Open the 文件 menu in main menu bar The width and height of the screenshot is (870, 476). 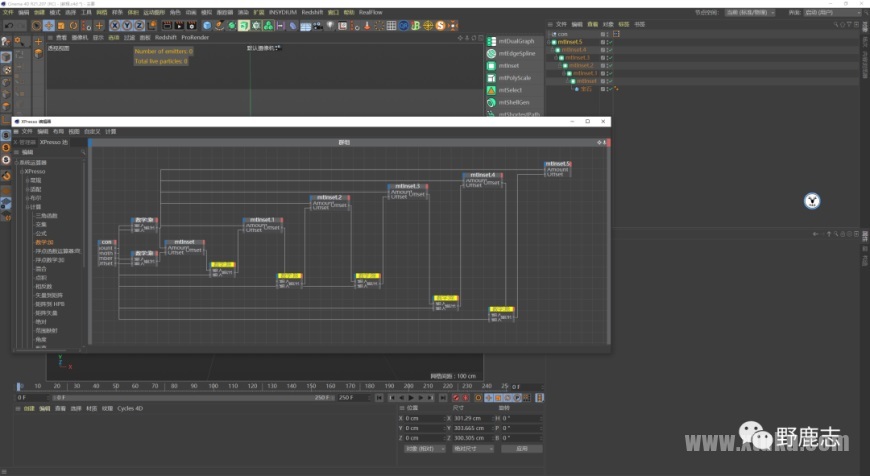tap(8, 12)
